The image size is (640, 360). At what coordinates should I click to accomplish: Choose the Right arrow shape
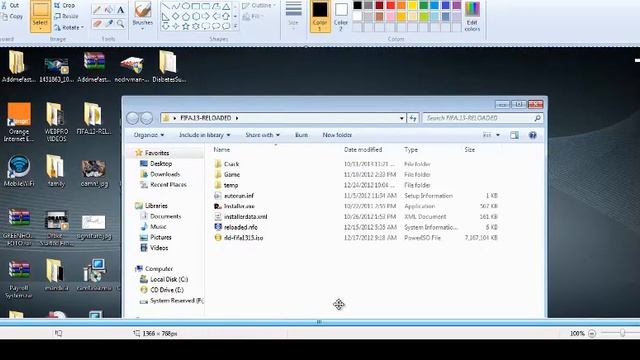pos(206,16)
